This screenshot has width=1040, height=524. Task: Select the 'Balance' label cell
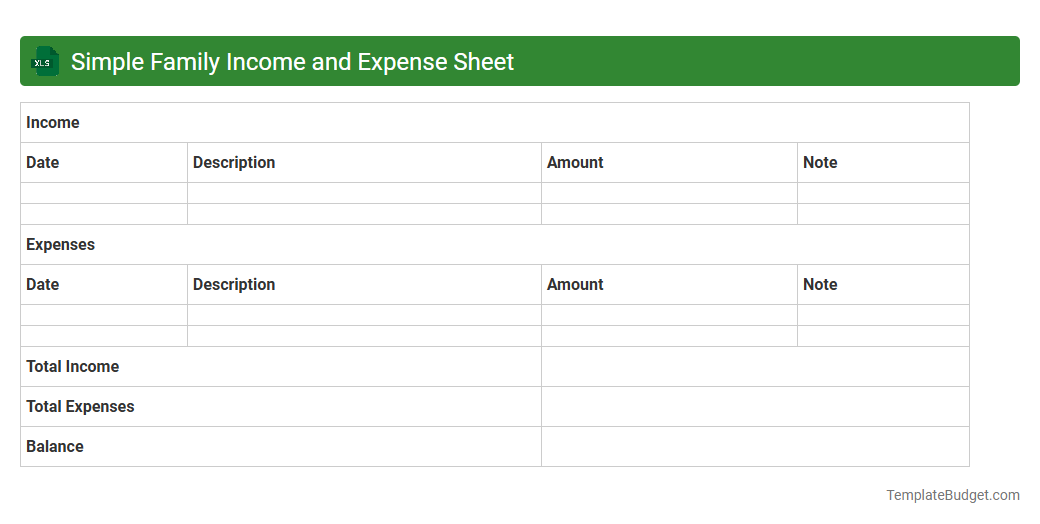[281, 446]
